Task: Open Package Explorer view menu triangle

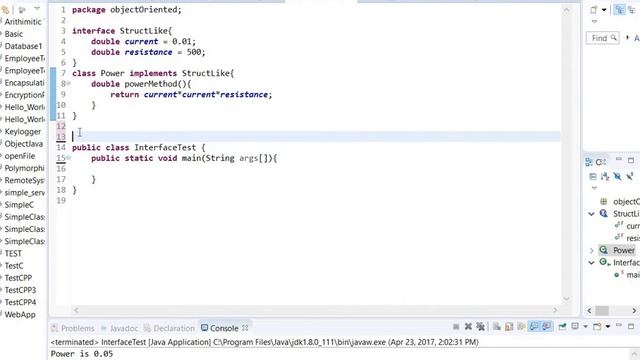Action: 37,9
